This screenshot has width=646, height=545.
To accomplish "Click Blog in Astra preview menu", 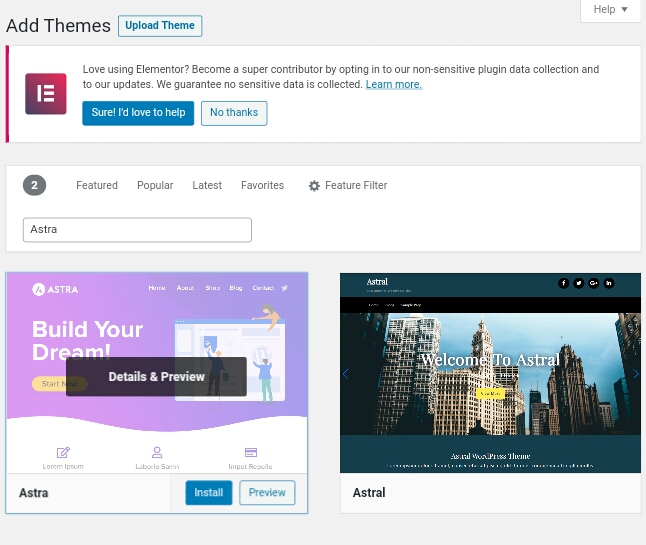I will click(x=236, y=288).
